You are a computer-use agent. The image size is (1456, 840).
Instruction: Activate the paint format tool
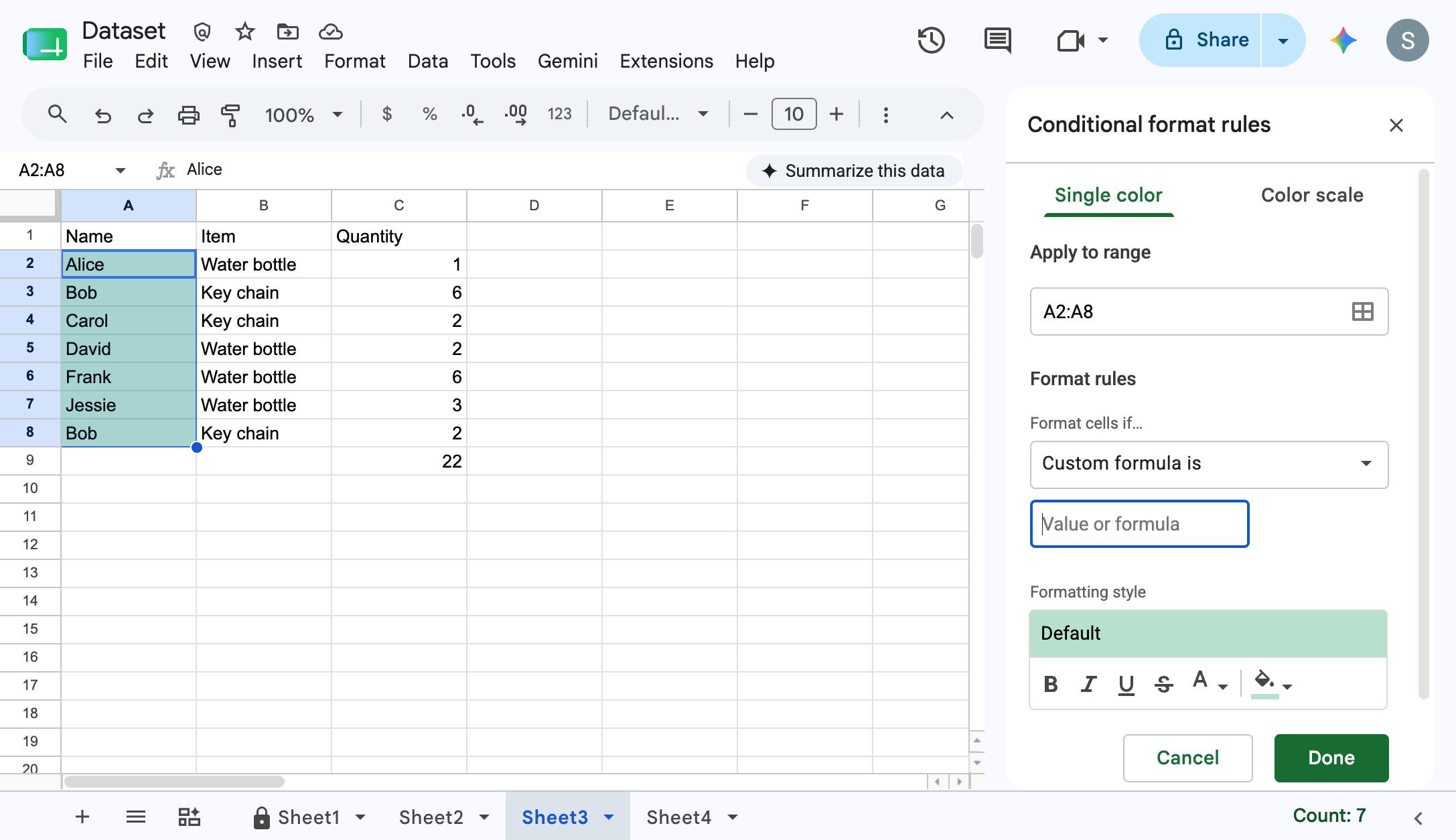(x=230, y=115)
